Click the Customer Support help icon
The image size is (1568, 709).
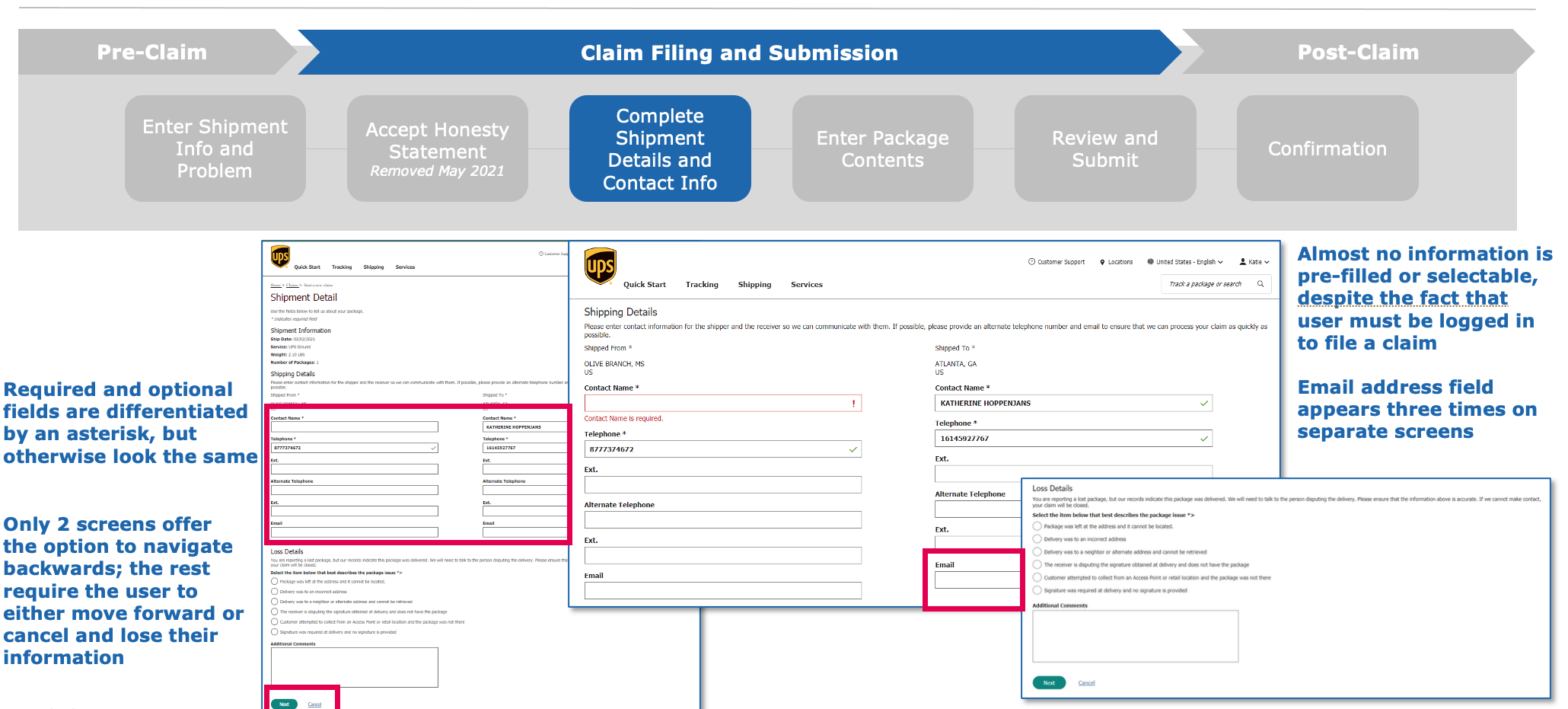pos(1031,262)
